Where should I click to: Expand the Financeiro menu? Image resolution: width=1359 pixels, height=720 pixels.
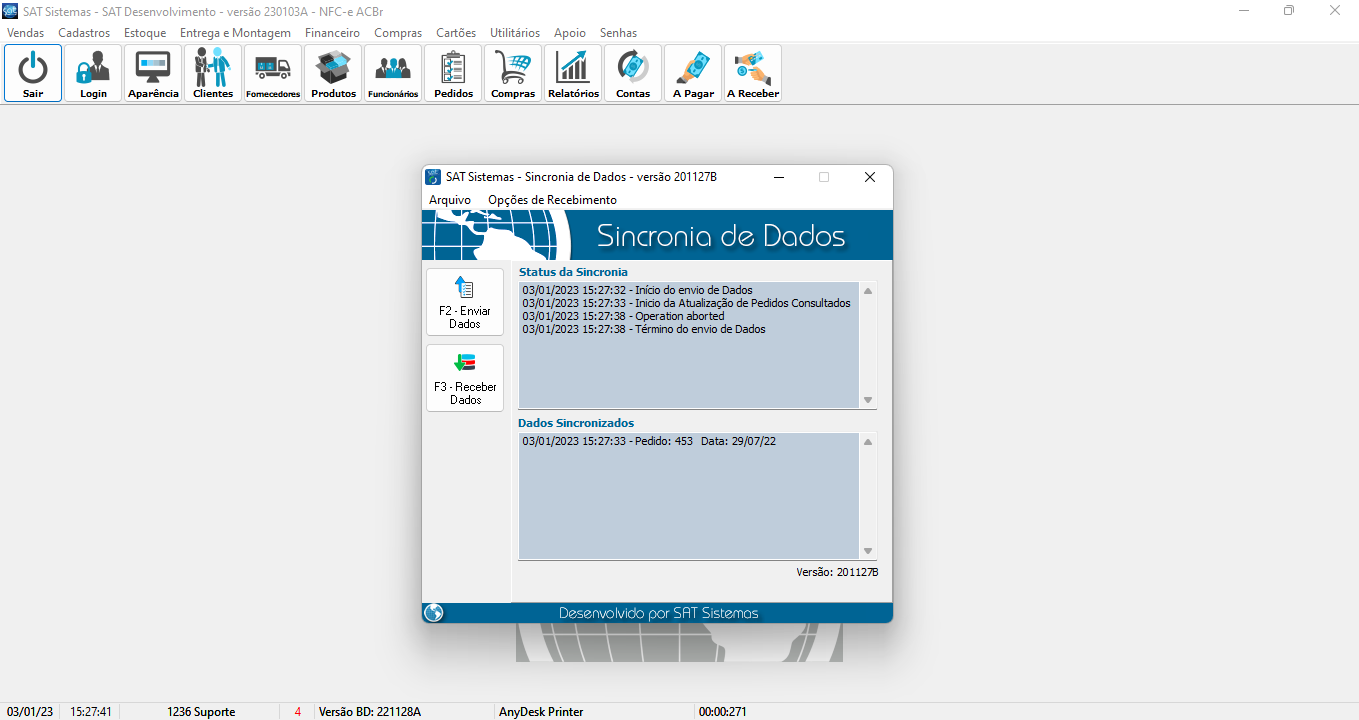332,33
